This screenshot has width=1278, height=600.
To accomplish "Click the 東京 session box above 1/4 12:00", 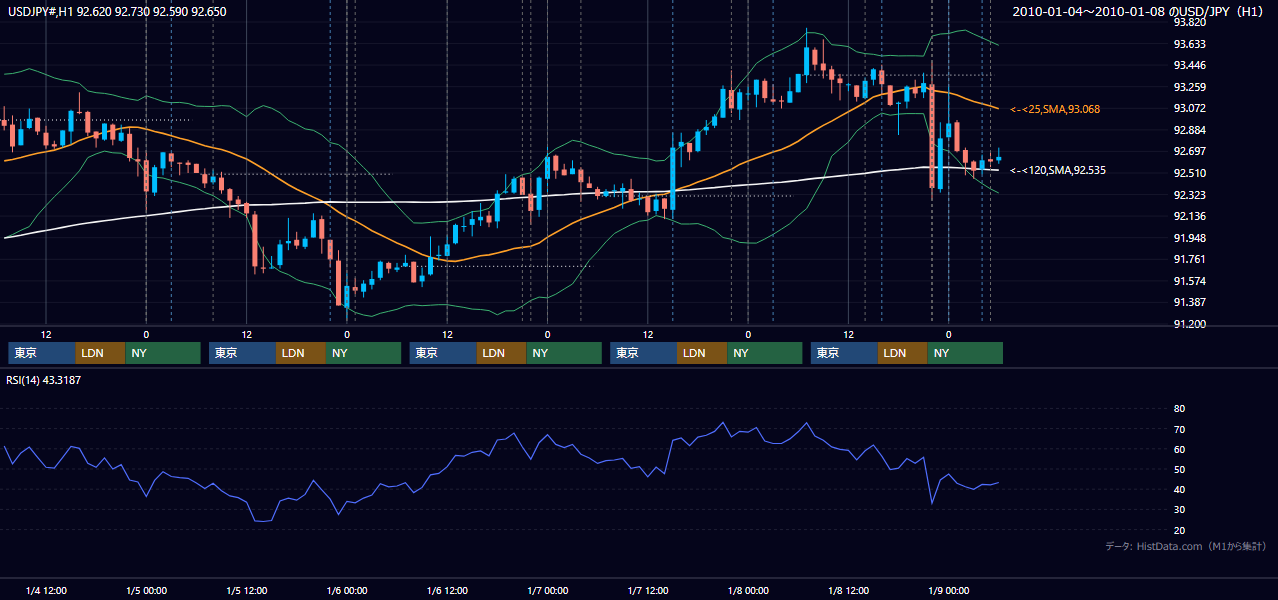I will [x=41, y=353].
